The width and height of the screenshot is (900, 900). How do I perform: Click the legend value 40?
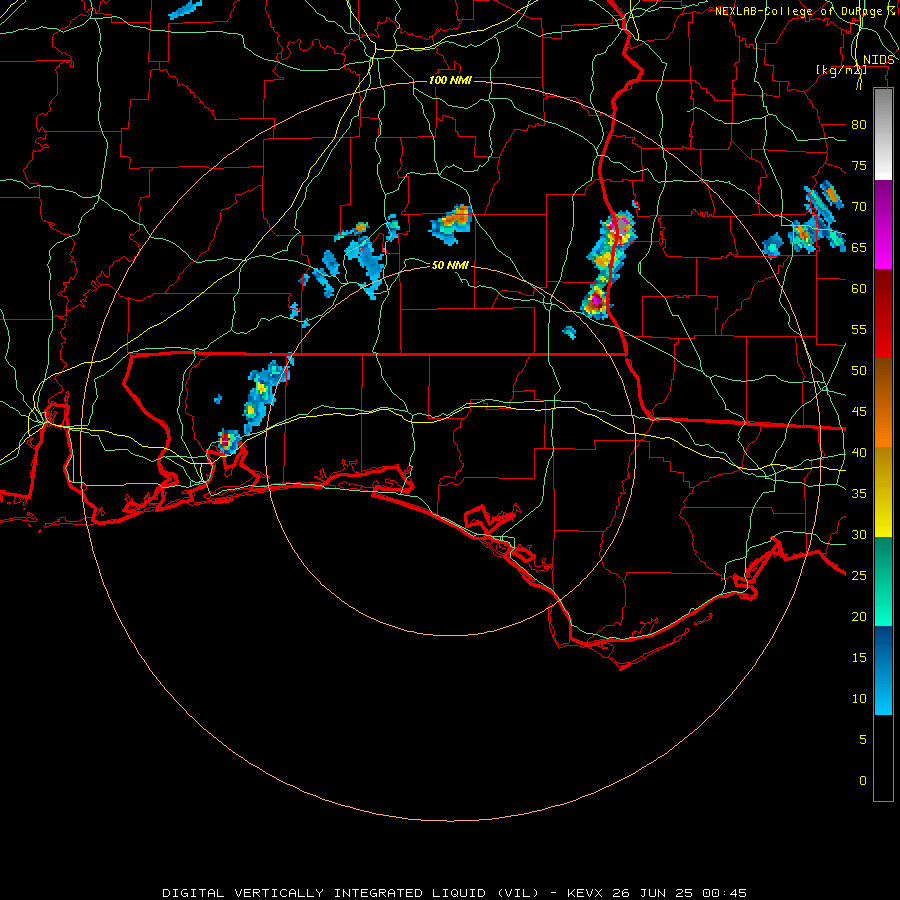tap(859, 453)
